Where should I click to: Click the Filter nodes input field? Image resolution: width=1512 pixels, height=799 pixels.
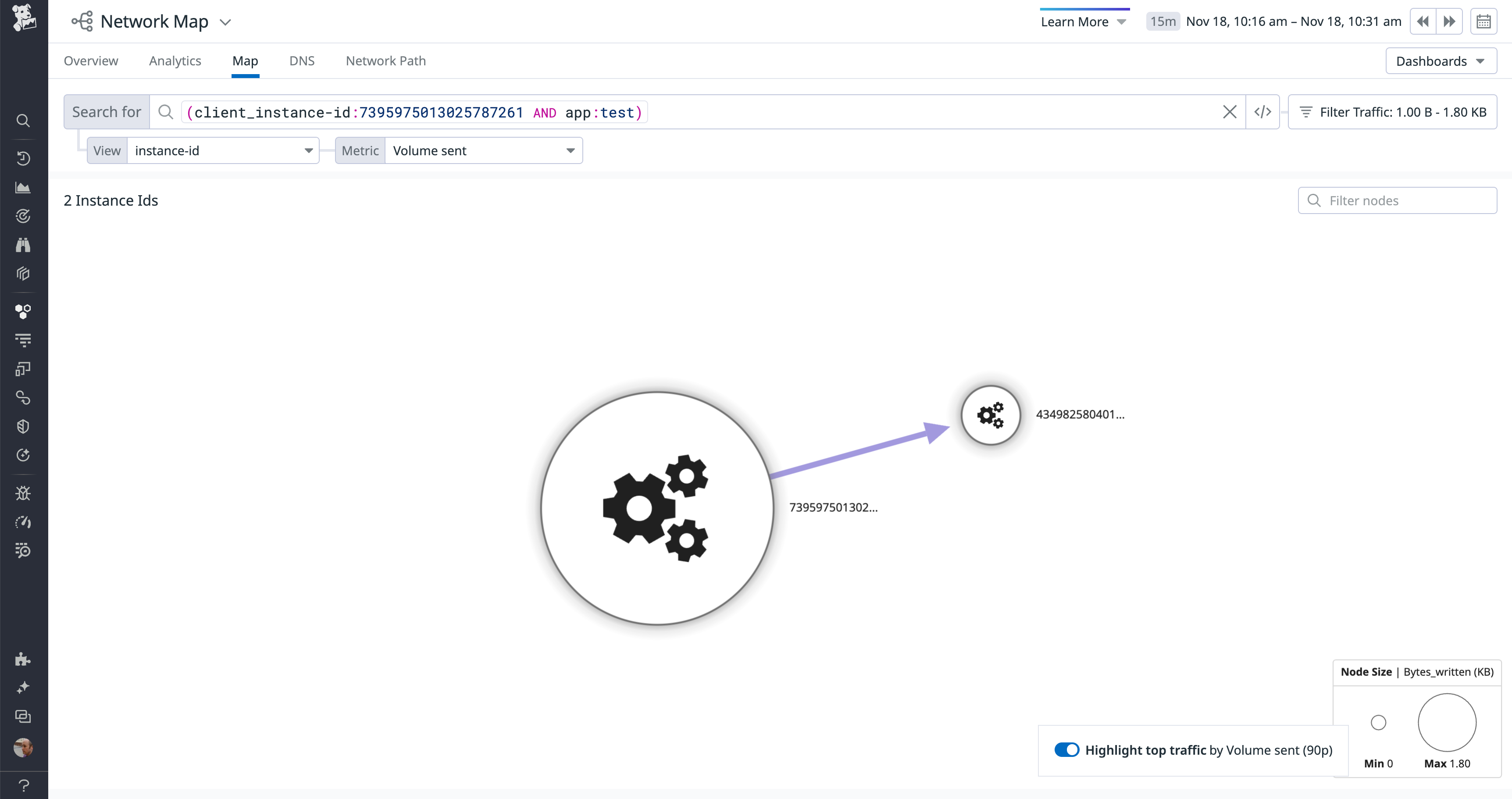(x=1398, y=200)
